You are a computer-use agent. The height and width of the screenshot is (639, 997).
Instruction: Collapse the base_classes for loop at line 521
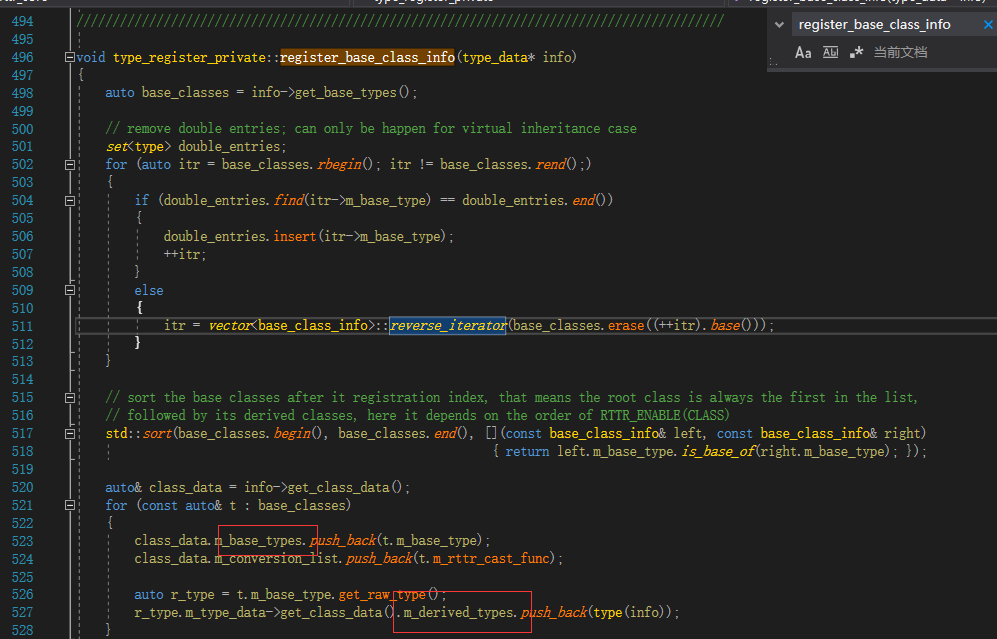[x=68, y=505]
